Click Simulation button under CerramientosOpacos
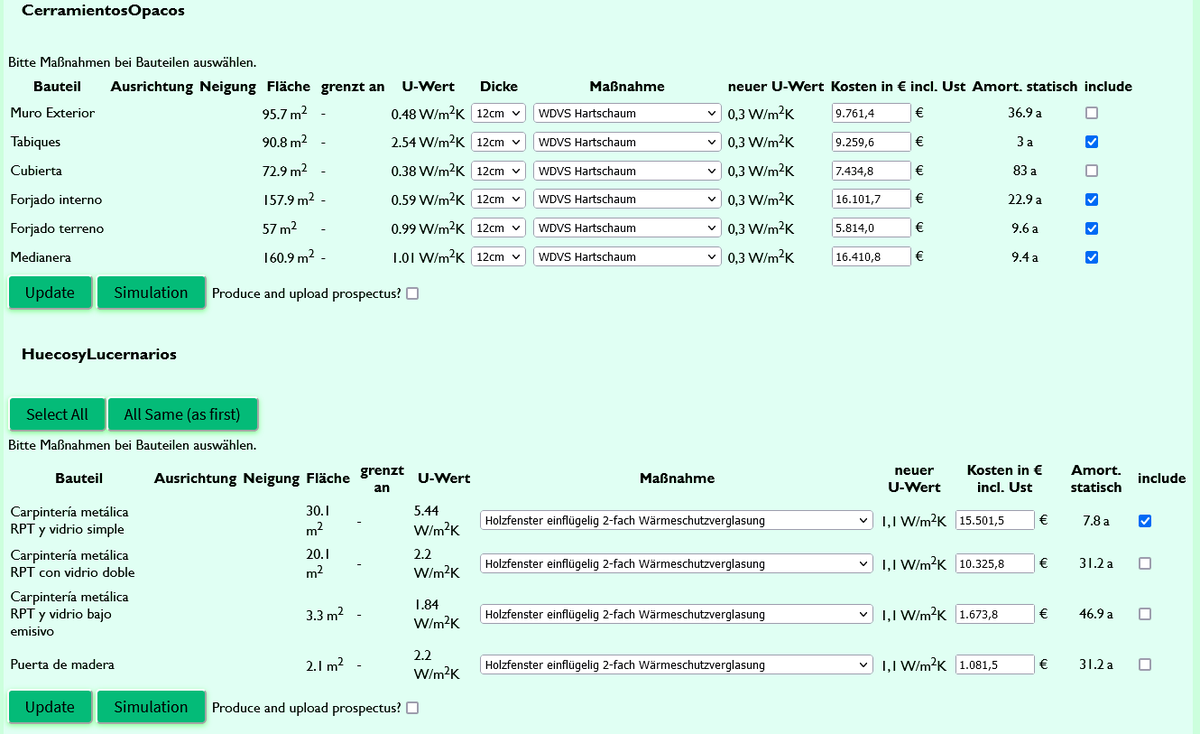This screenshot has height=734, width=1200. point(151,293)
